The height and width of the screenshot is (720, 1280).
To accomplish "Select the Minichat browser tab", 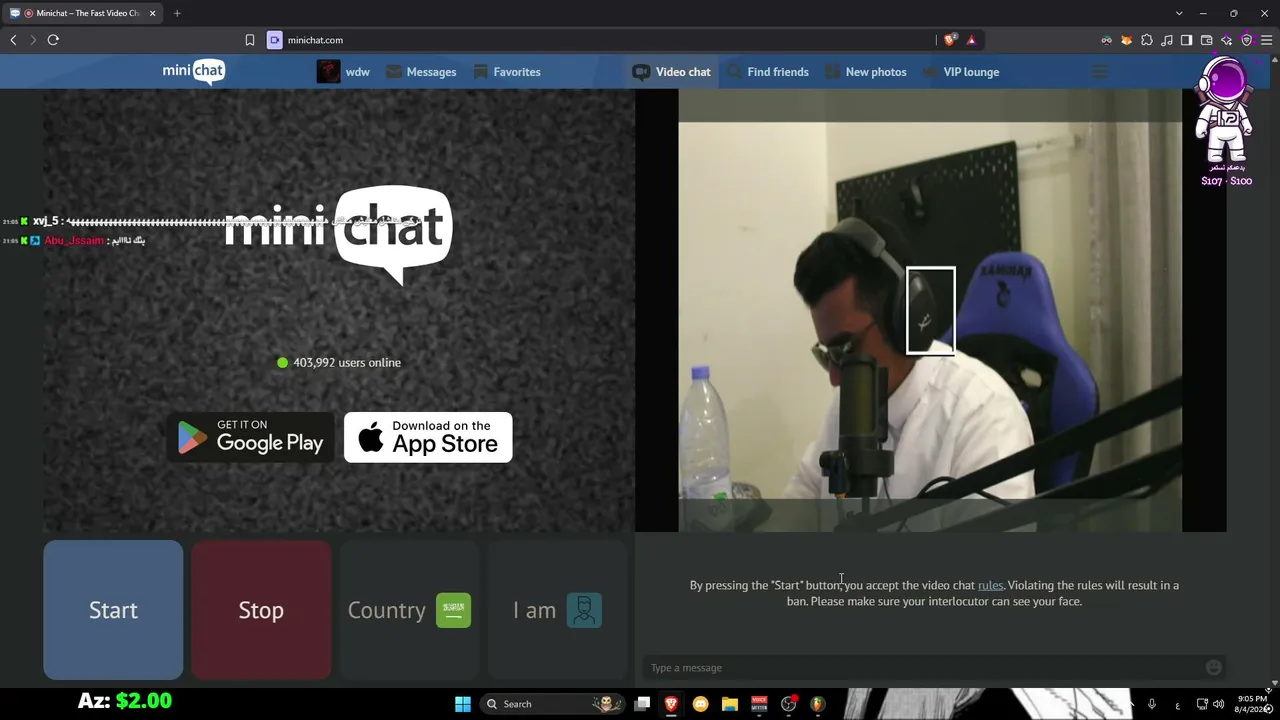I will (82, 13).
